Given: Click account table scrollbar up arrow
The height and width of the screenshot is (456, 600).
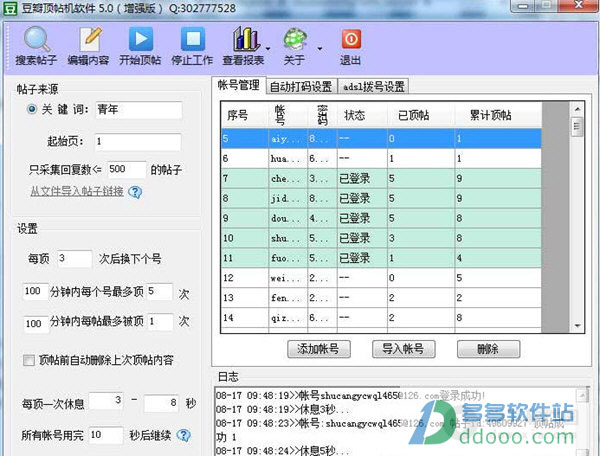Looking at the screenshot, I should point(577,109).
